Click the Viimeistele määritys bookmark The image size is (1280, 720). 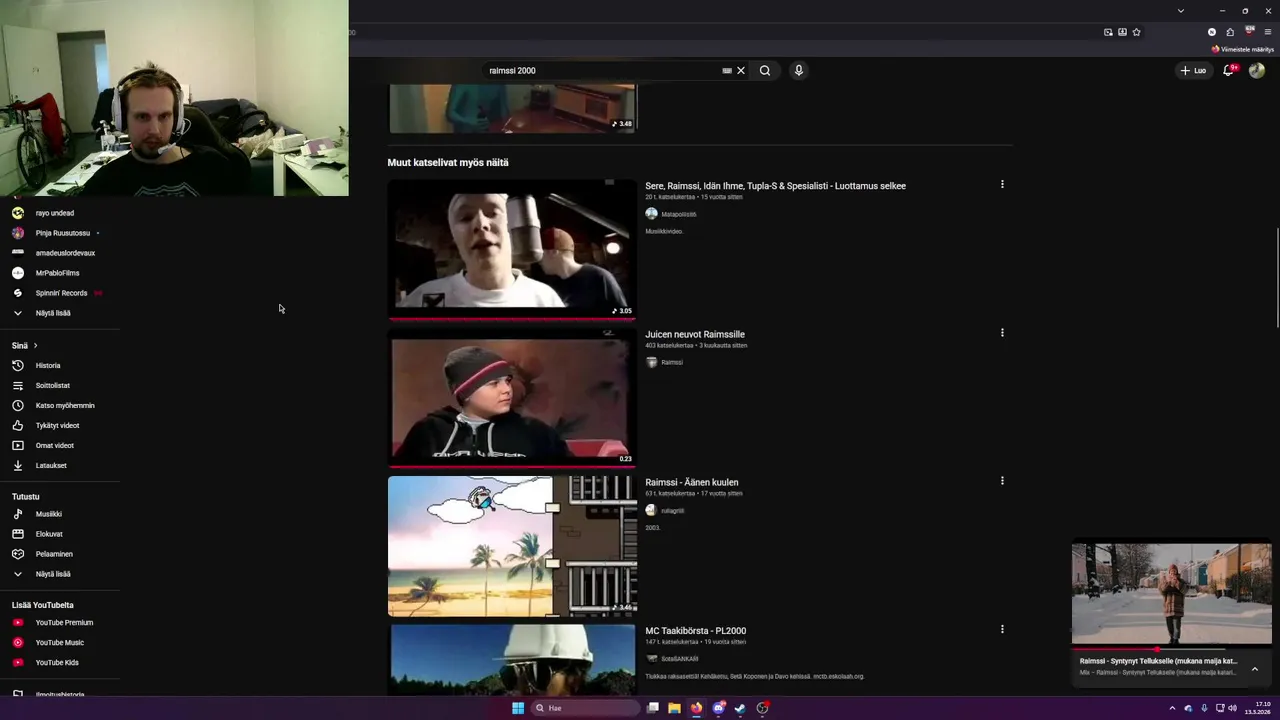tap(1243, 49)
